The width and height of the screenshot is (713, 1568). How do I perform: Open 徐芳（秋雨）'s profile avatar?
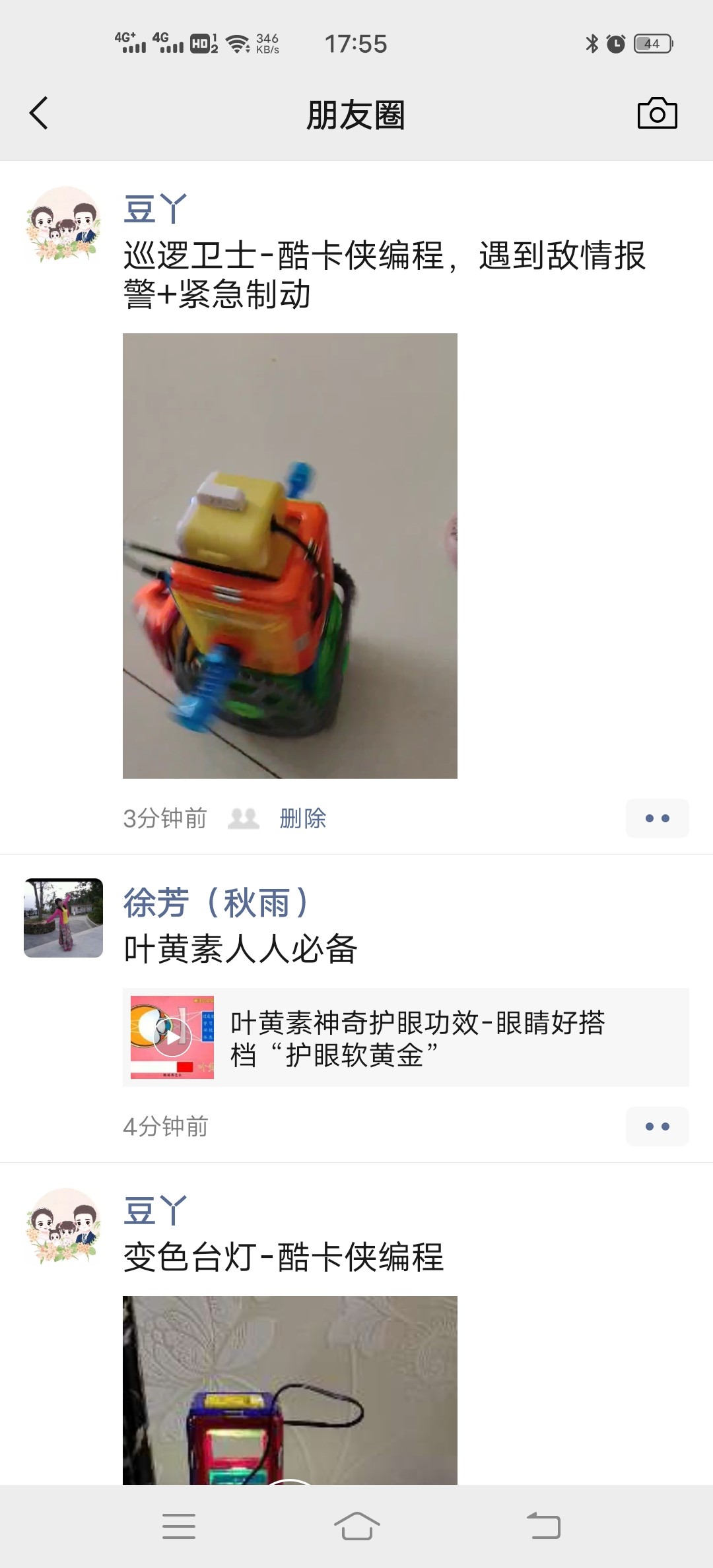pyautogui.click(x=63, y=917)
